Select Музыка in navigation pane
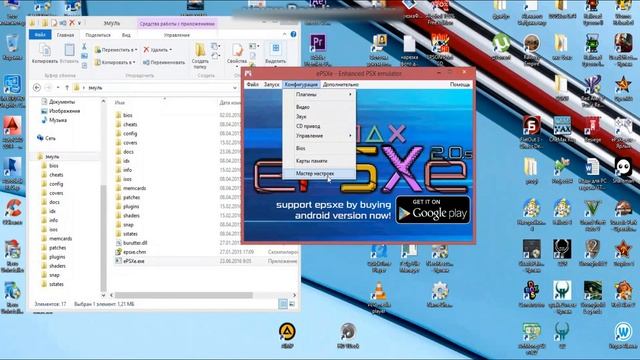640x360 pixels. click(58, 120)
